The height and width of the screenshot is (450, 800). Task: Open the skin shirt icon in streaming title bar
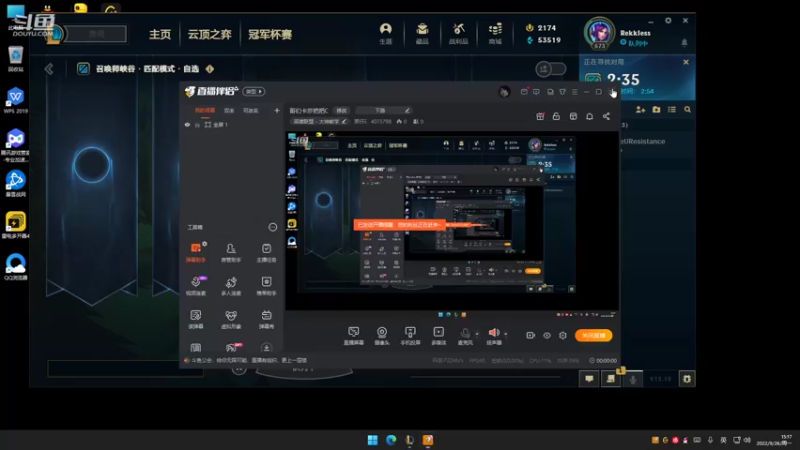[x=562, y=92]
